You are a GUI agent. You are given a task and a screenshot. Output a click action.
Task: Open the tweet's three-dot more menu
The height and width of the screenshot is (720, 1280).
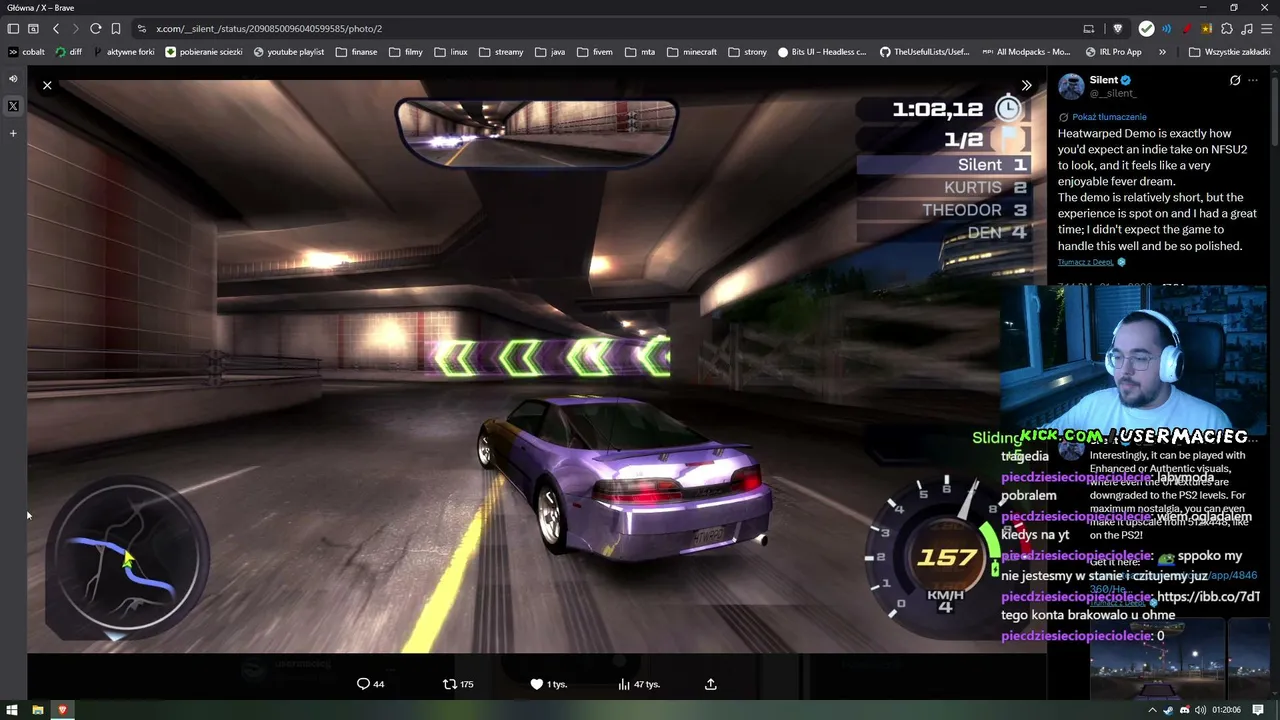[x=1253, y=80]
